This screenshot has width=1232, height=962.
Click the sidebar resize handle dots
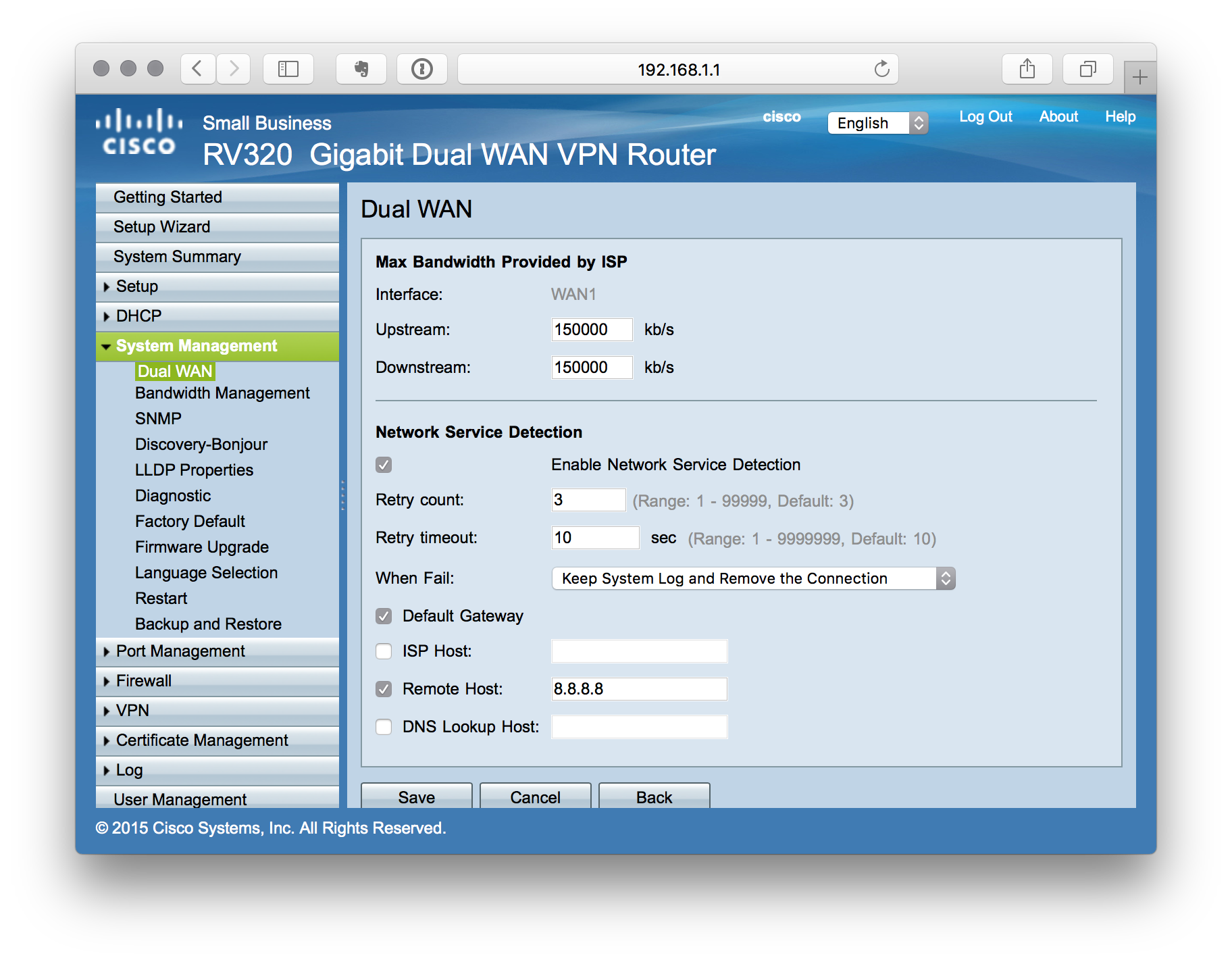(343, 496)
